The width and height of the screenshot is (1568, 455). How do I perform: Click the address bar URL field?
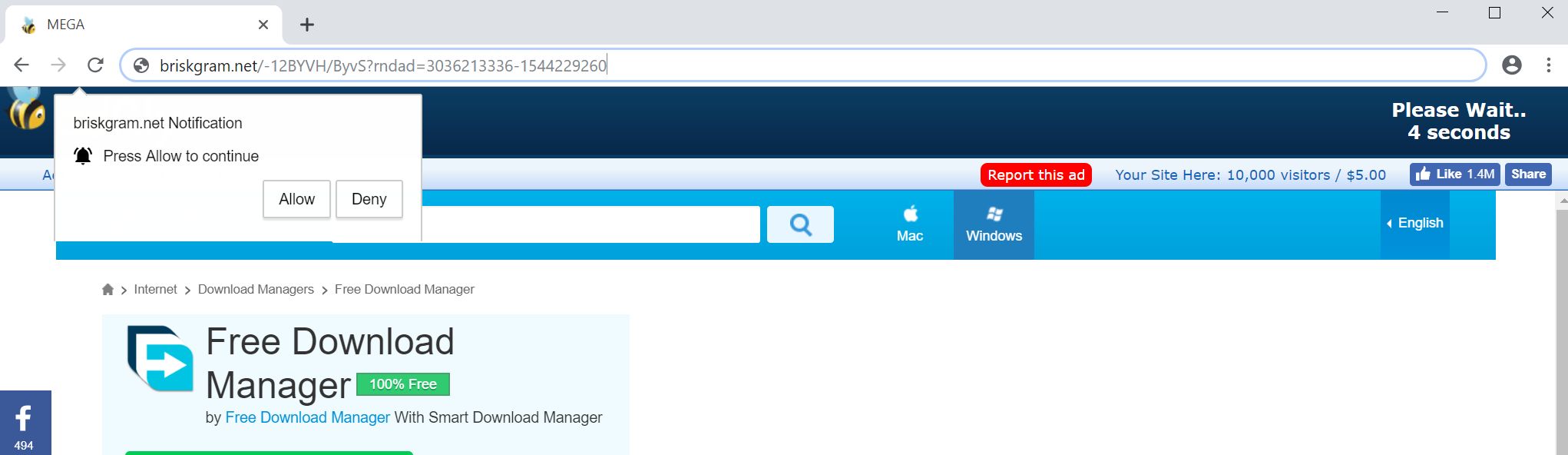(802, 65)
